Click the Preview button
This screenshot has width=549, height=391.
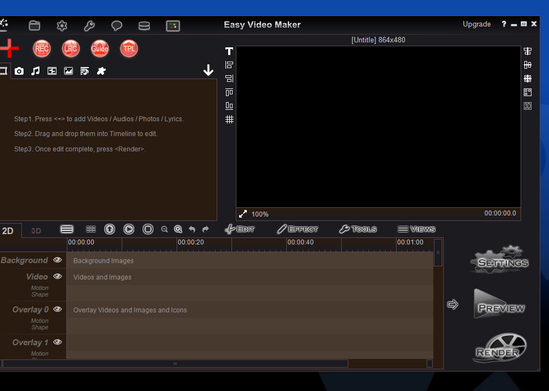click(500, 304)
